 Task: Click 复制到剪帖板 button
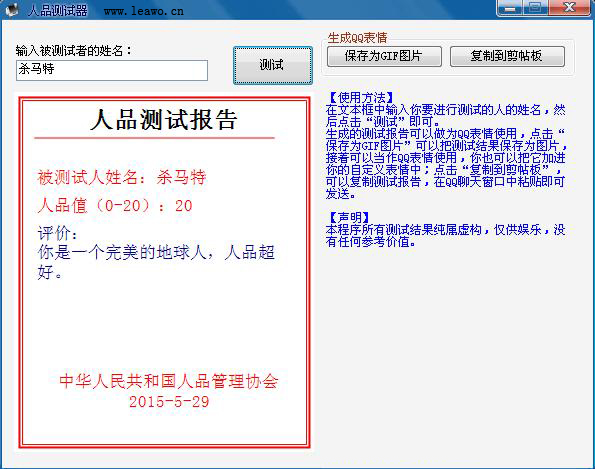[x=507, y=57]
